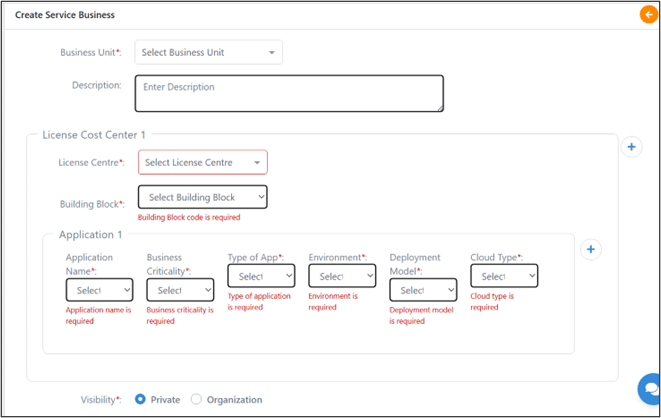This screenshot has width=661, height=418.
Task: Click the 'Business criticality is required' message
Action: pos(180,315)
